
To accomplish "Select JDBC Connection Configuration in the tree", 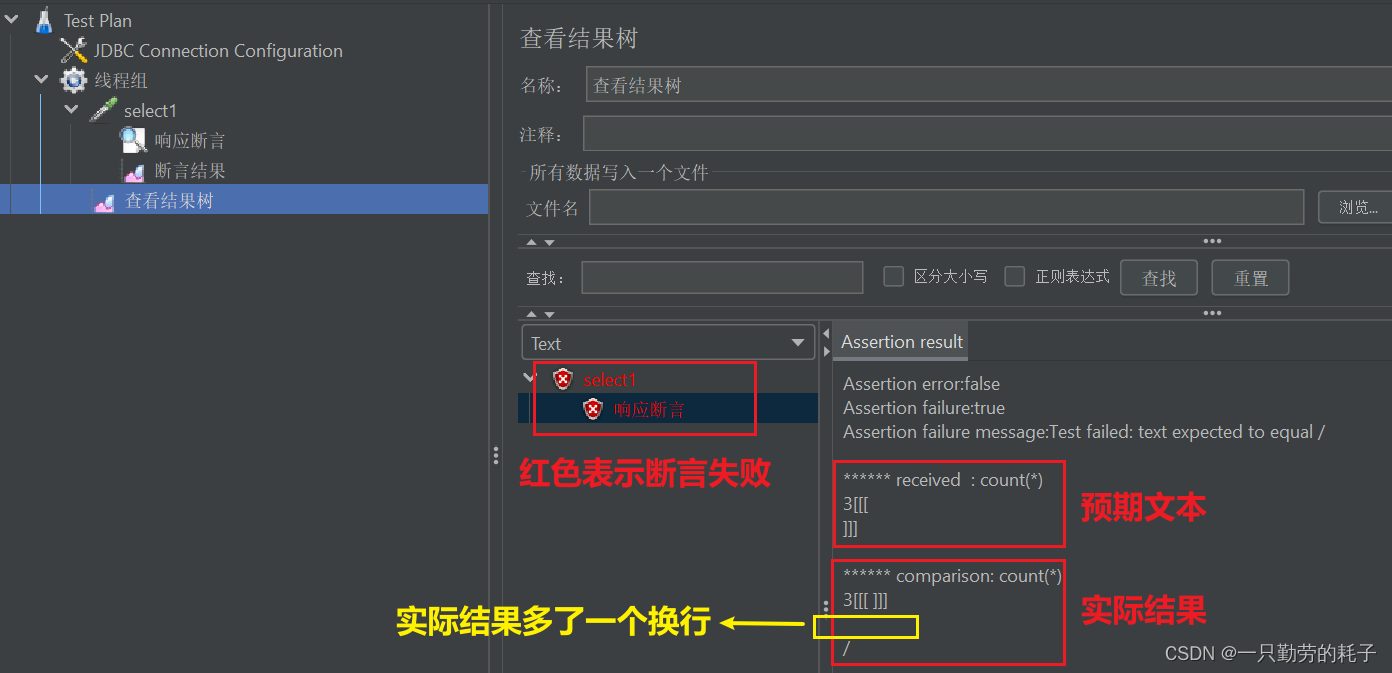I will 218,50.
